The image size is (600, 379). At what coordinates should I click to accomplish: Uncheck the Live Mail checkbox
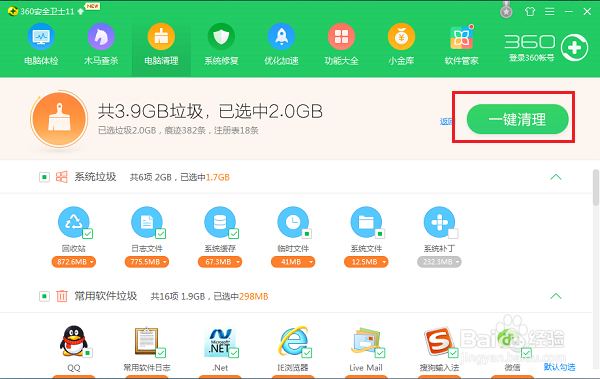380,353
